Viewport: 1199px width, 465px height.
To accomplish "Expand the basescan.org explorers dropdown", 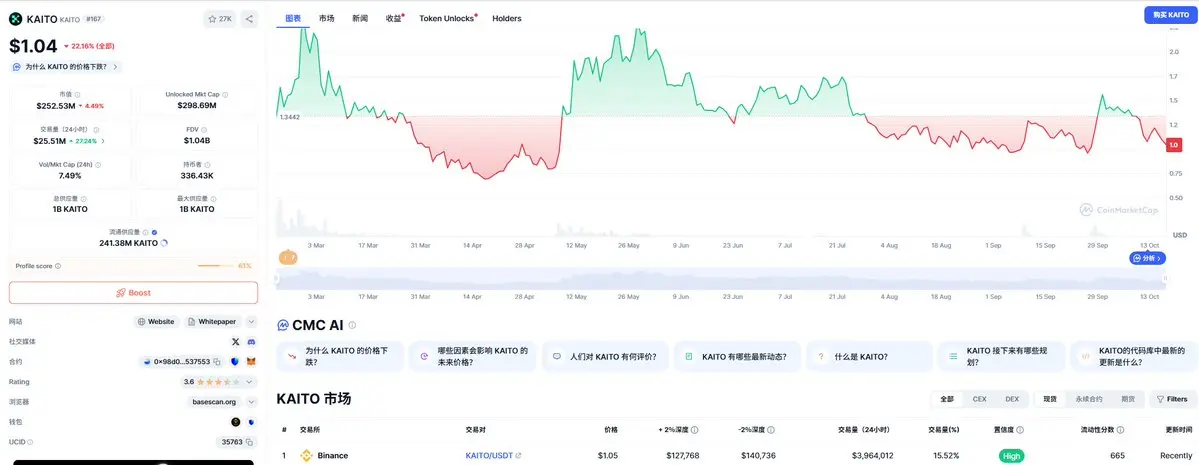I will coord(249,402).
